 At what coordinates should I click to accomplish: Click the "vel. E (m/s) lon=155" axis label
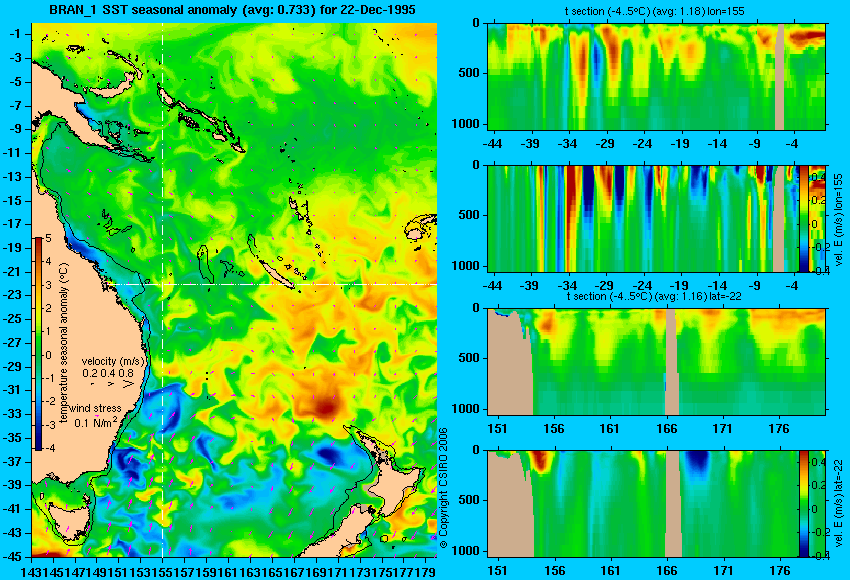coord(839,220)
